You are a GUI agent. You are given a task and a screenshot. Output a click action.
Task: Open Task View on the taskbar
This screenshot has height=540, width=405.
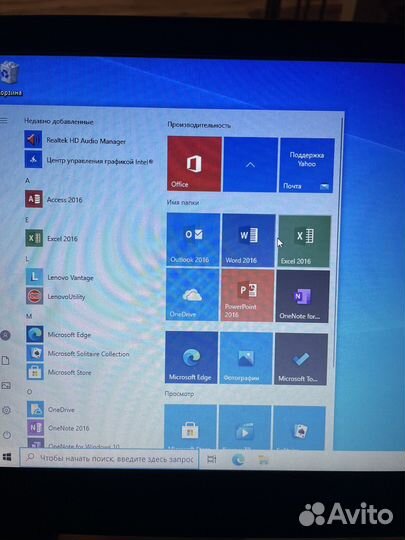[211, 459]
